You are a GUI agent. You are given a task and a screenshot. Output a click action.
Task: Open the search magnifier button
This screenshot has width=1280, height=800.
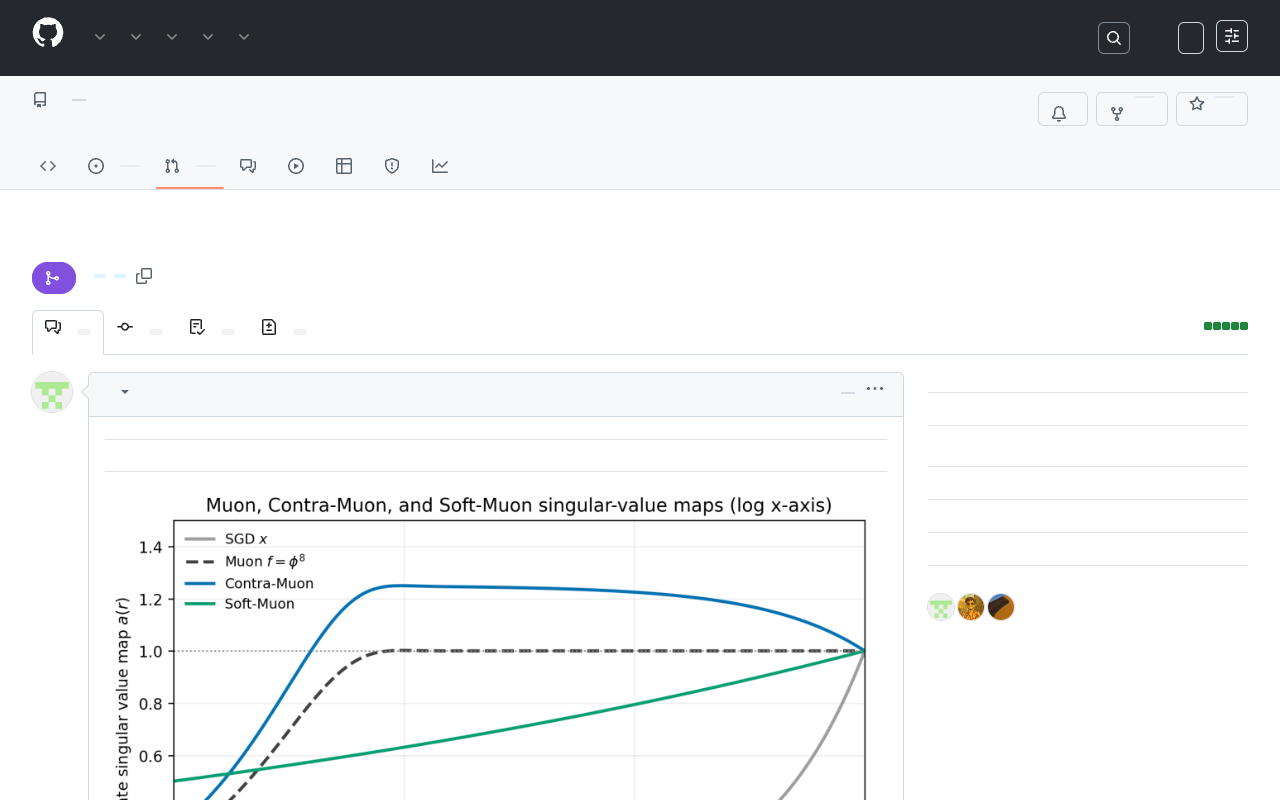1114,38
